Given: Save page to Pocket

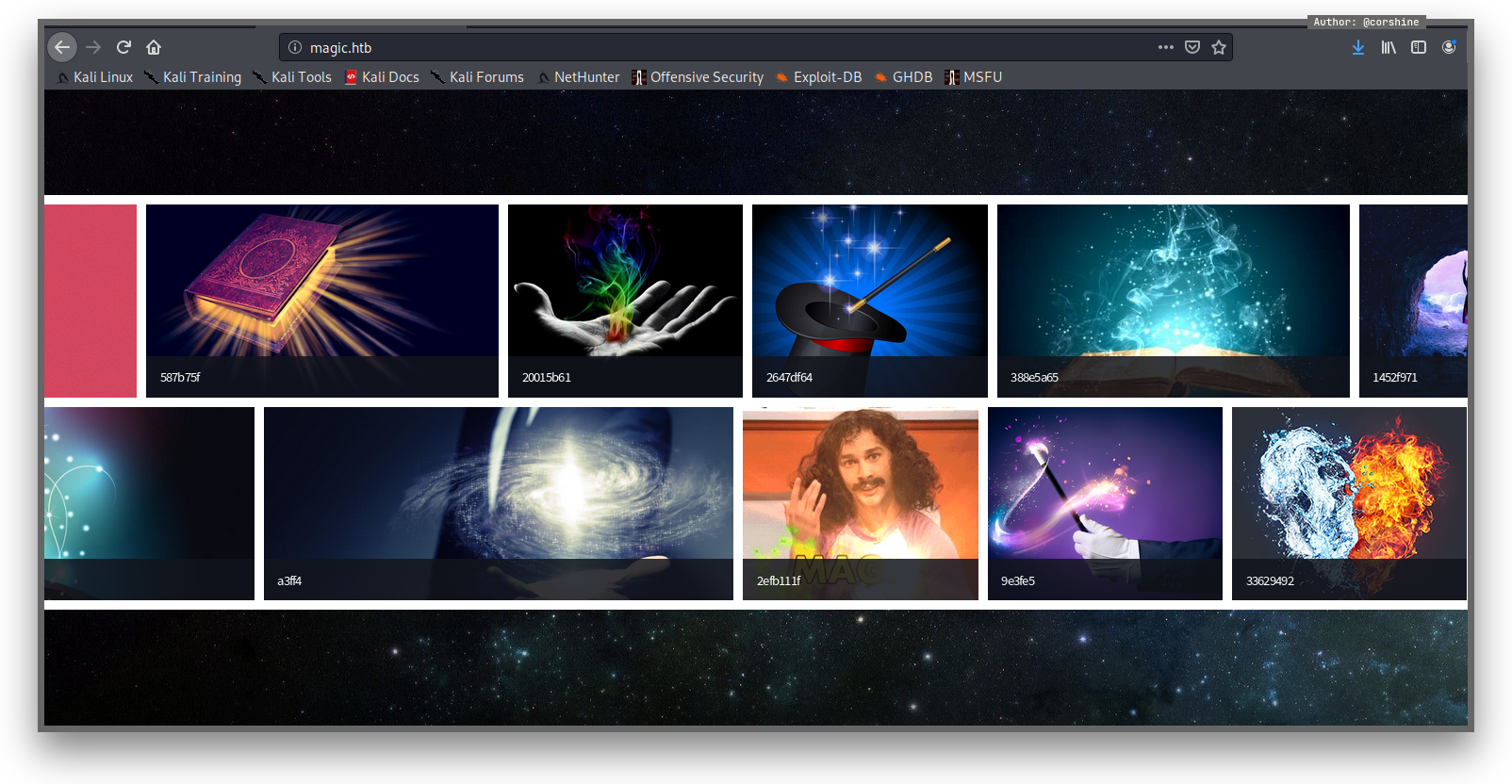Looking at the screenshot, I should [x=1192, y=47].
